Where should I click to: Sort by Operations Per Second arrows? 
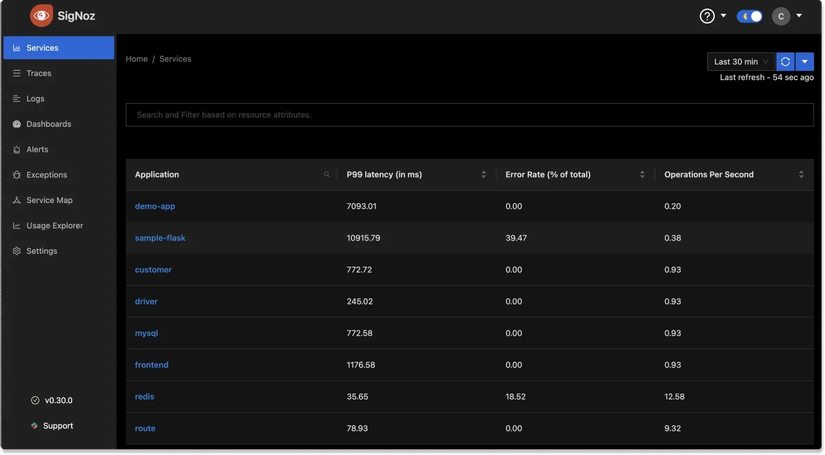coord(801,175)
